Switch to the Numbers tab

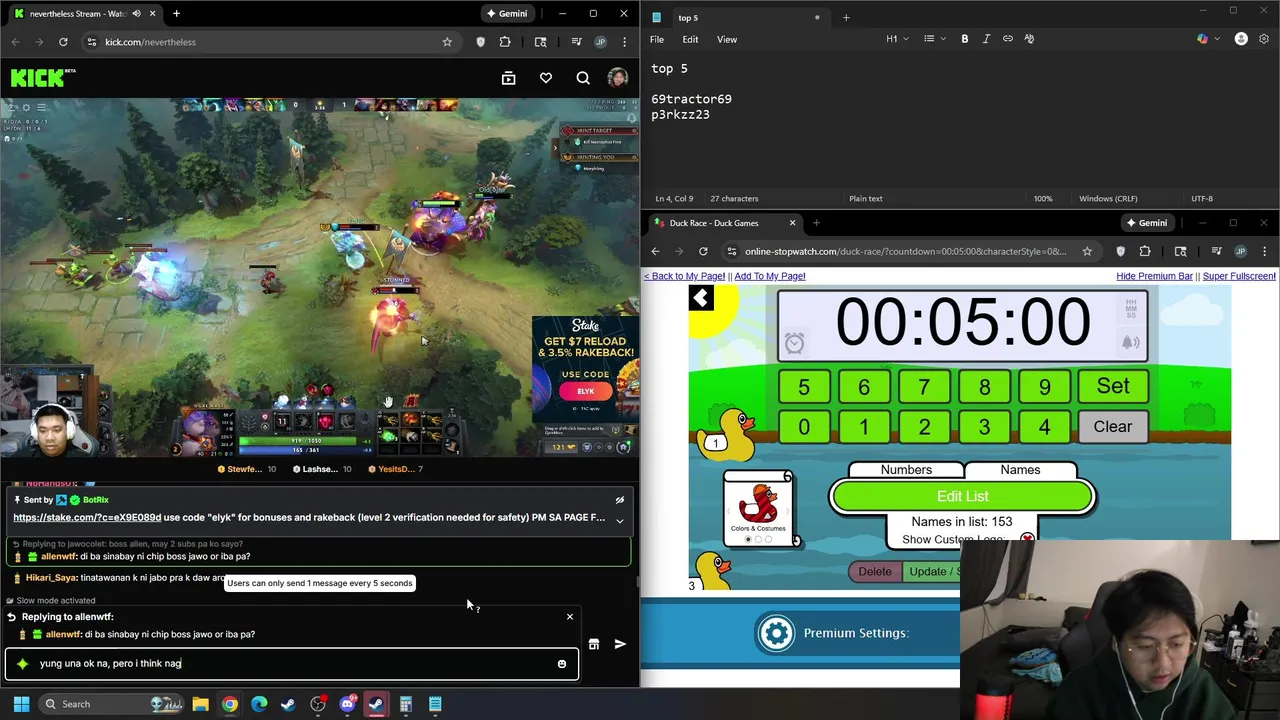(906, 470)
